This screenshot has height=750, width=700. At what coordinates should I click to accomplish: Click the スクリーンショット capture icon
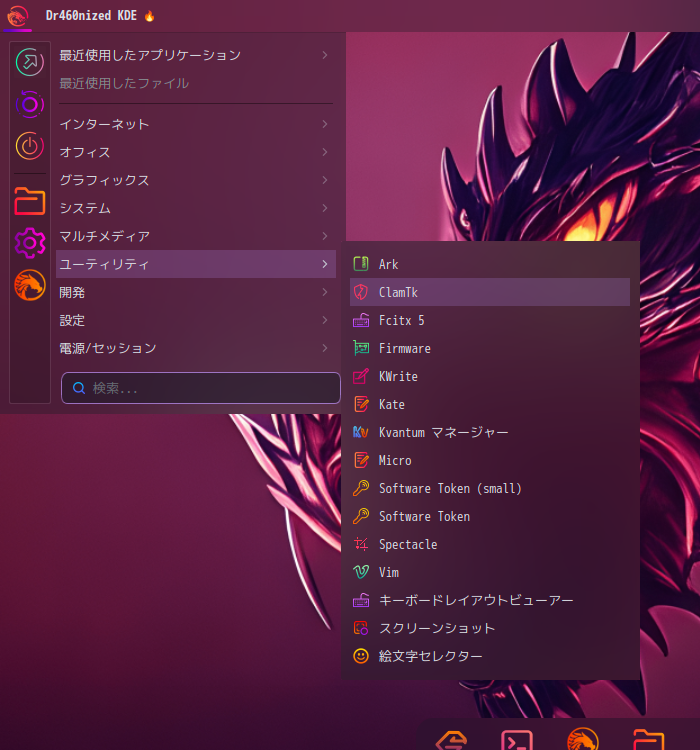click(361, 628)
